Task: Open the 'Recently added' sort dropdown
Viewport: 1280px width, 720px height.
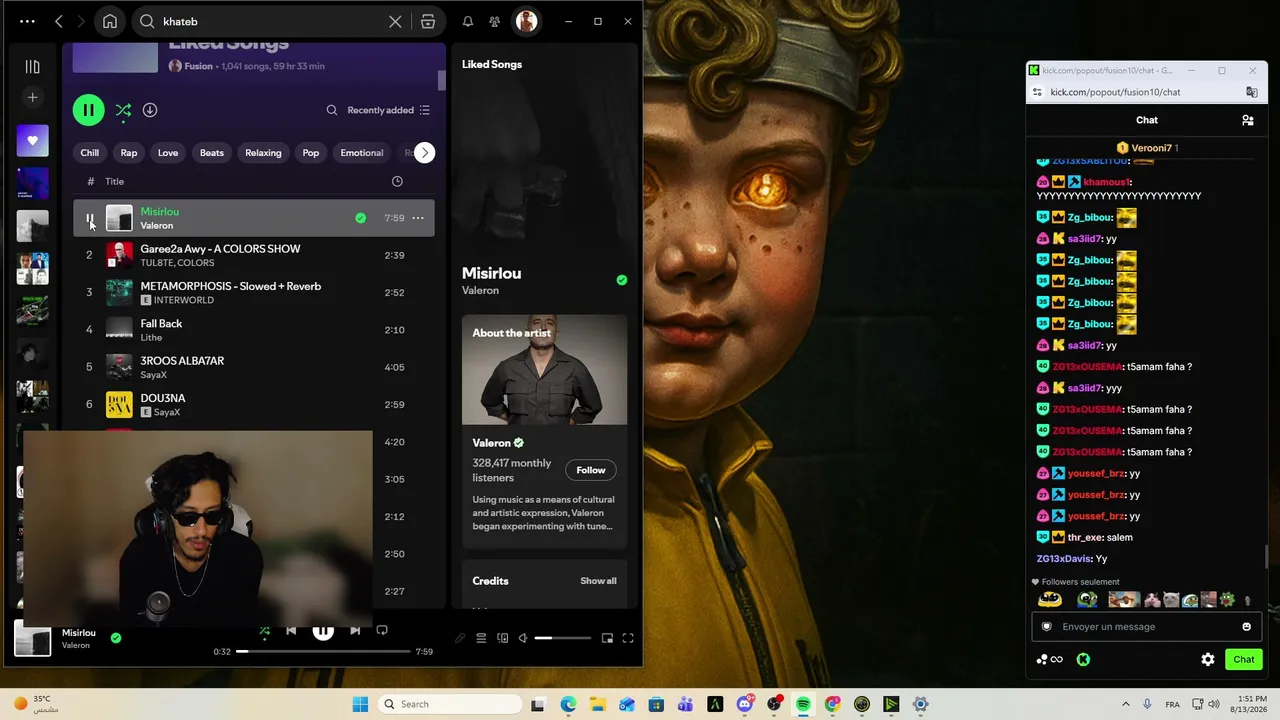Action: point(388,110)
